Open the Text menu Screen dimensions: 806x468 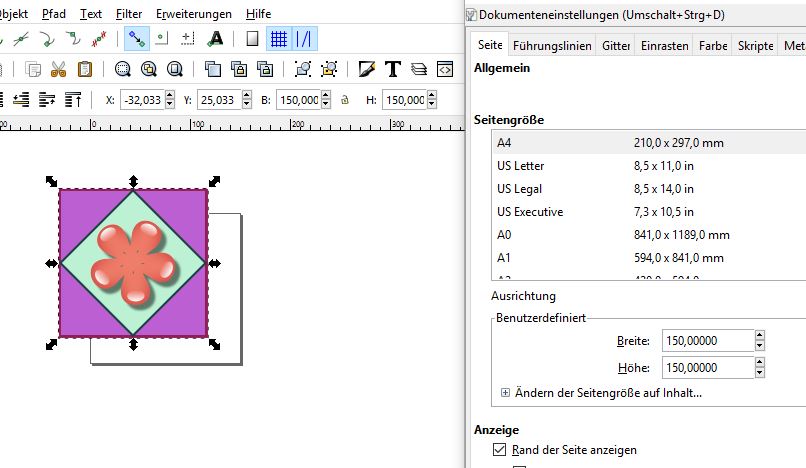coord(91,14)
